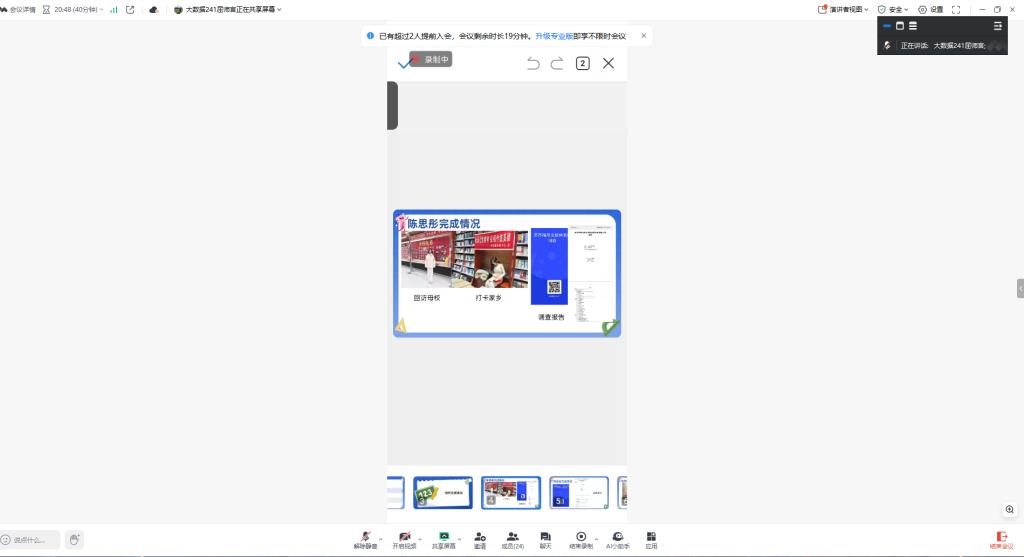Stop recording with 结束录制

click(x=581, y=538)
